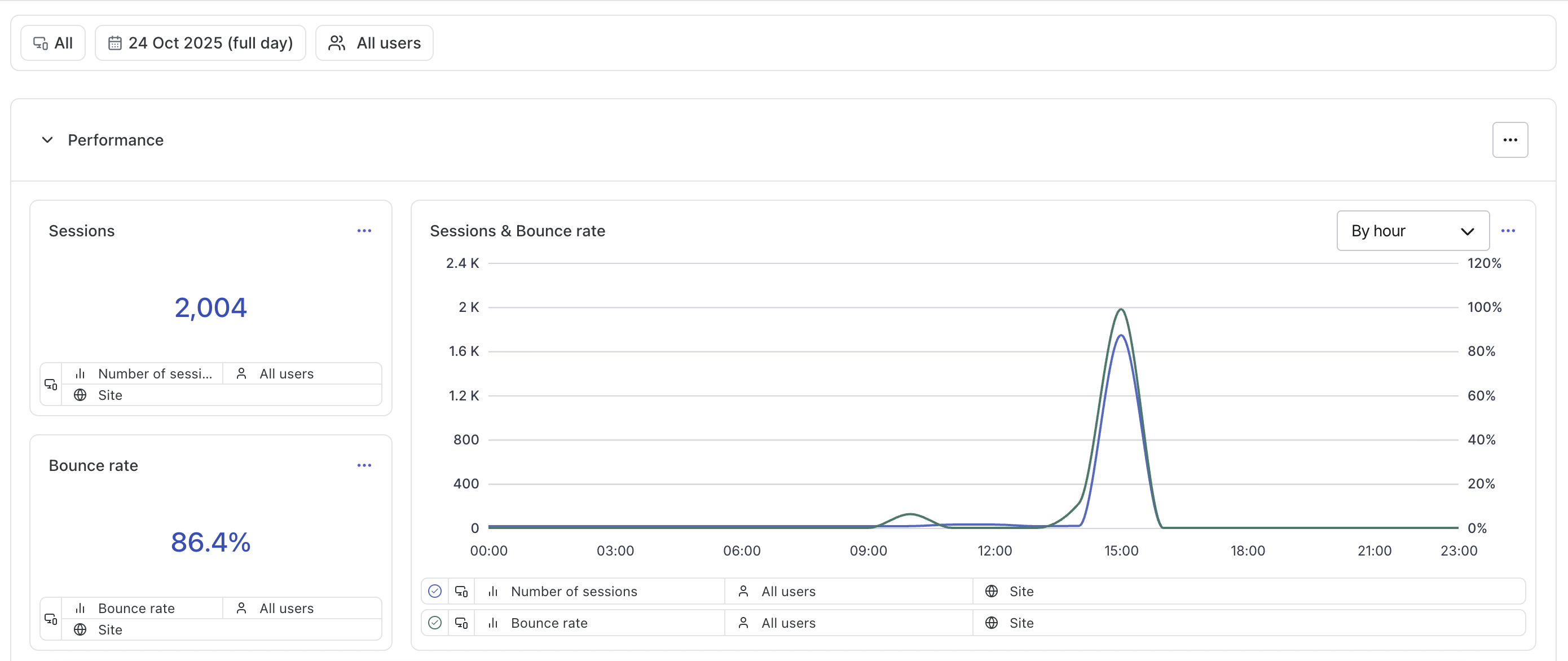This screenshot has width=1568, height=661.
Task: Click the globe icon in the Bounce rate card footer
Action: 80,629
